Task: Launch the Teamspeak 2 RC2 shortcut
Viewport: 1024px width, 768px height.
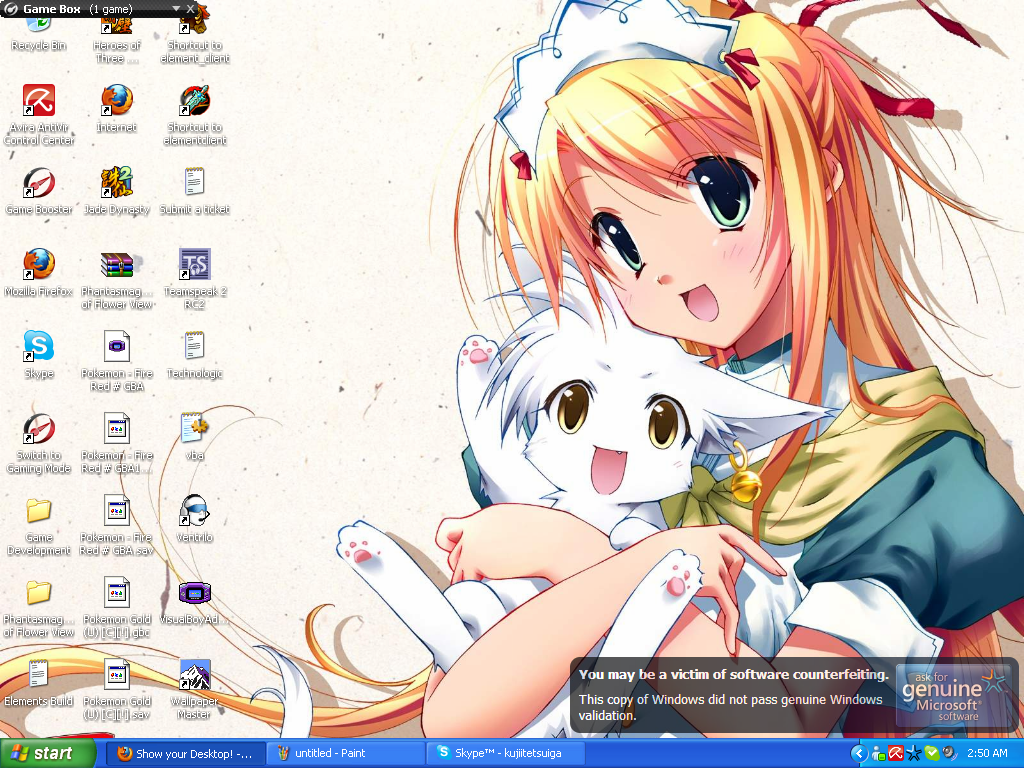Action: tap(195, 280)
